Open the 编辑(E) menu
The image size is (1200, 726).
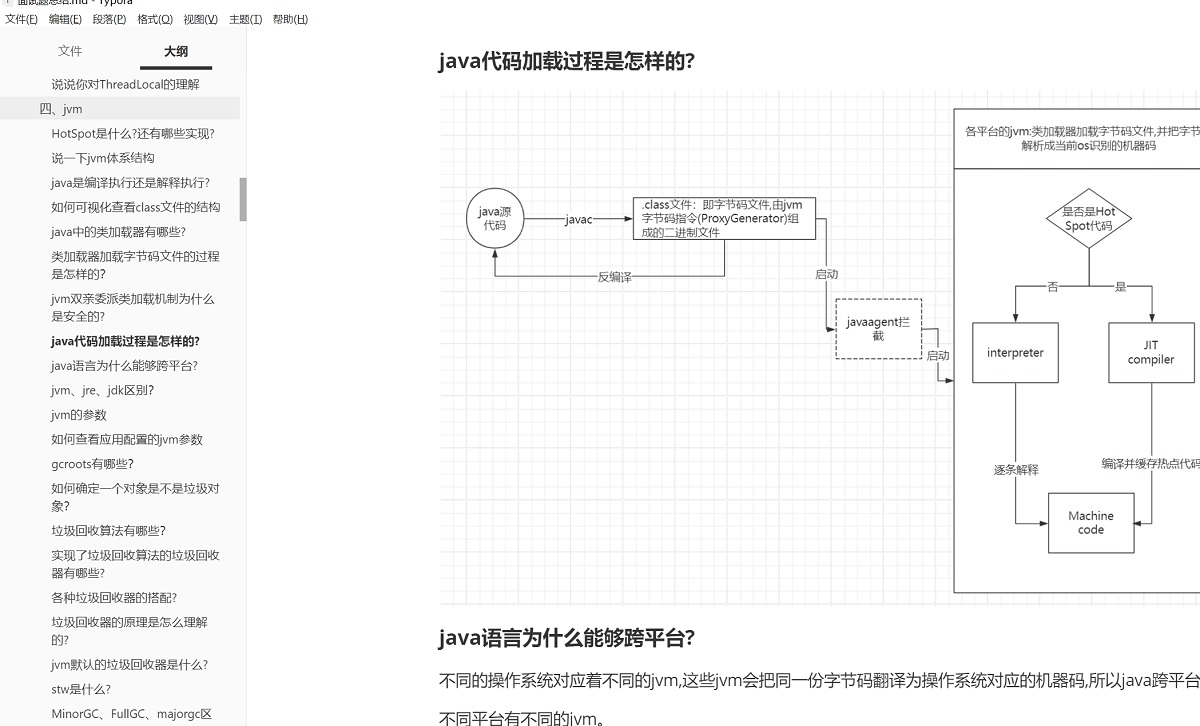pyautogui.click(x=65, y=19)
